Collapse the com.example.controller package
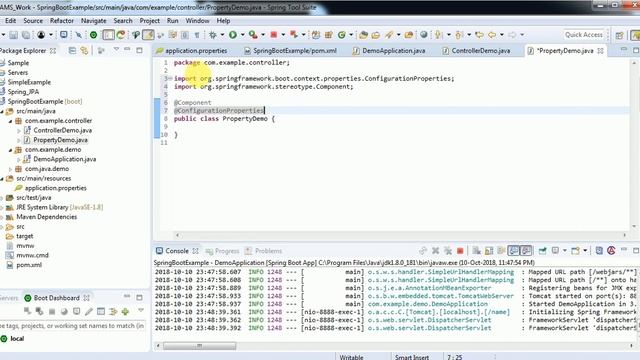The image size is (640, 360). [11, 121]
